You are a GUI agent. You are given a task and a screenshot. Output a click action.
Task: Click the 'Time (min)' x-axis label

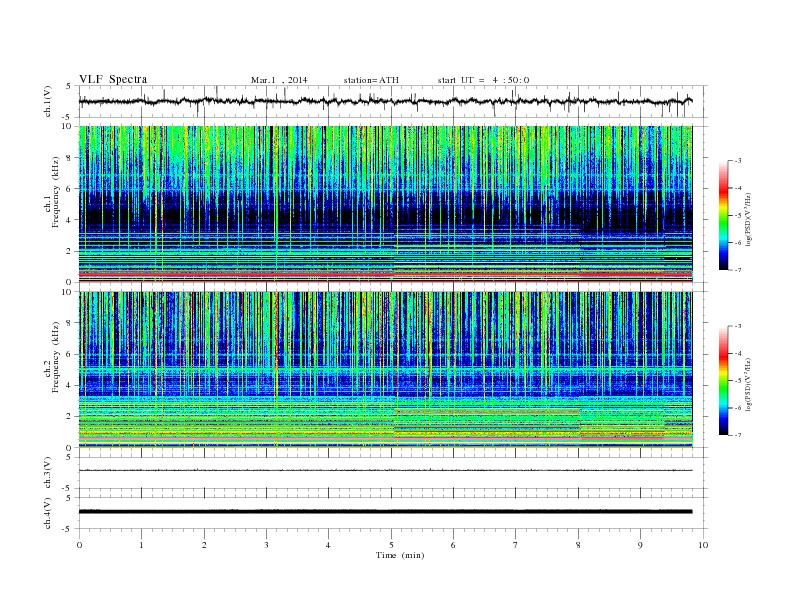click(x=400, y=555)
